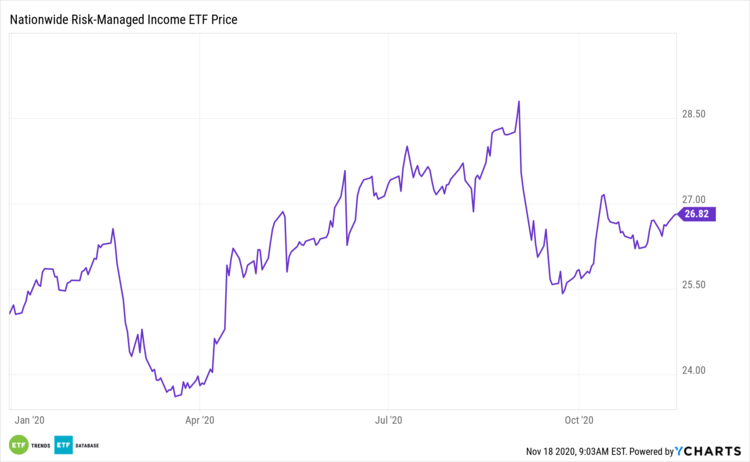Click the end of the price line
Screen dimensions: 750x462
tap(675, 214)
